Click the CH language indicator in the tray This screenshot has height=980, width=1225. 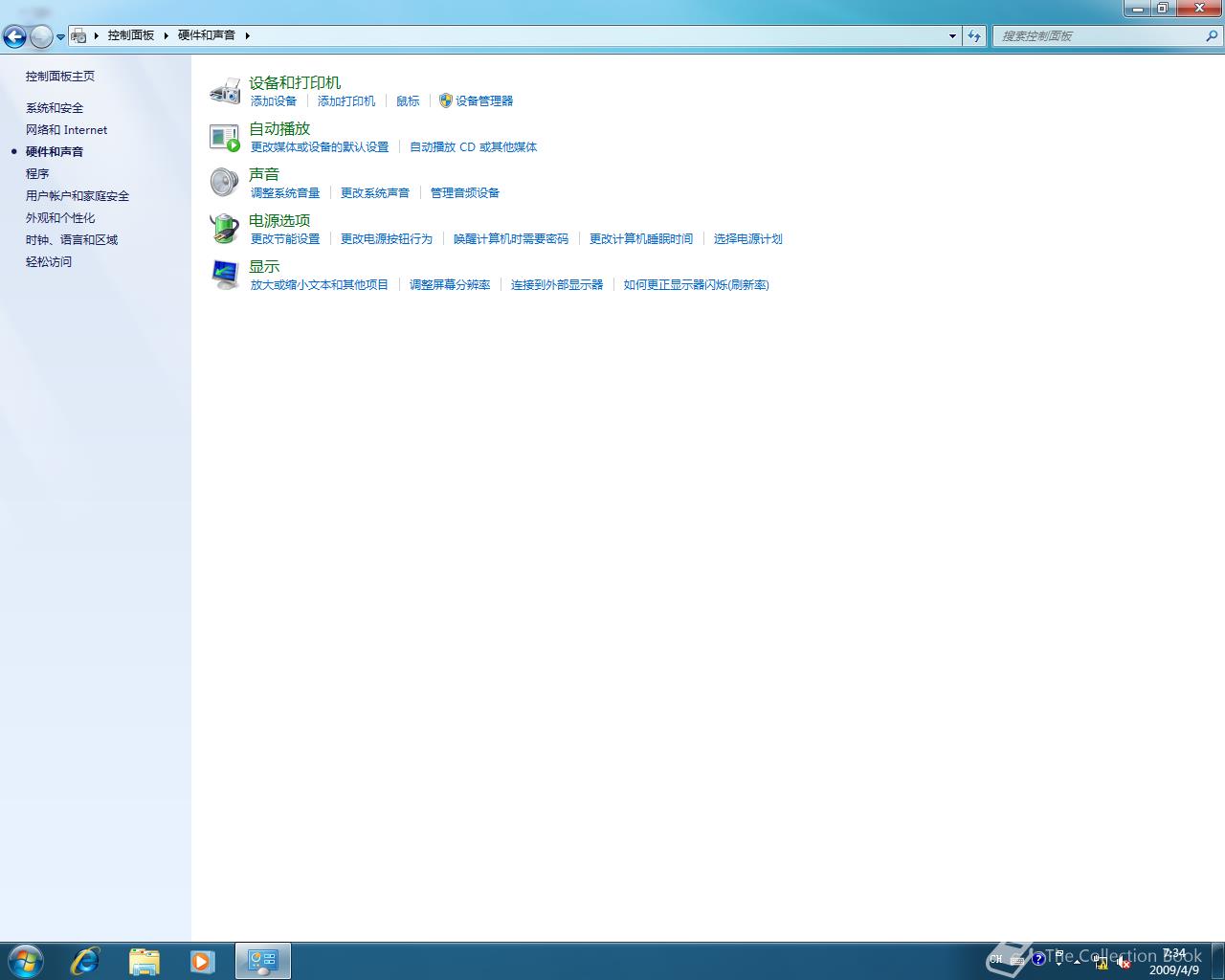[996, 959]
